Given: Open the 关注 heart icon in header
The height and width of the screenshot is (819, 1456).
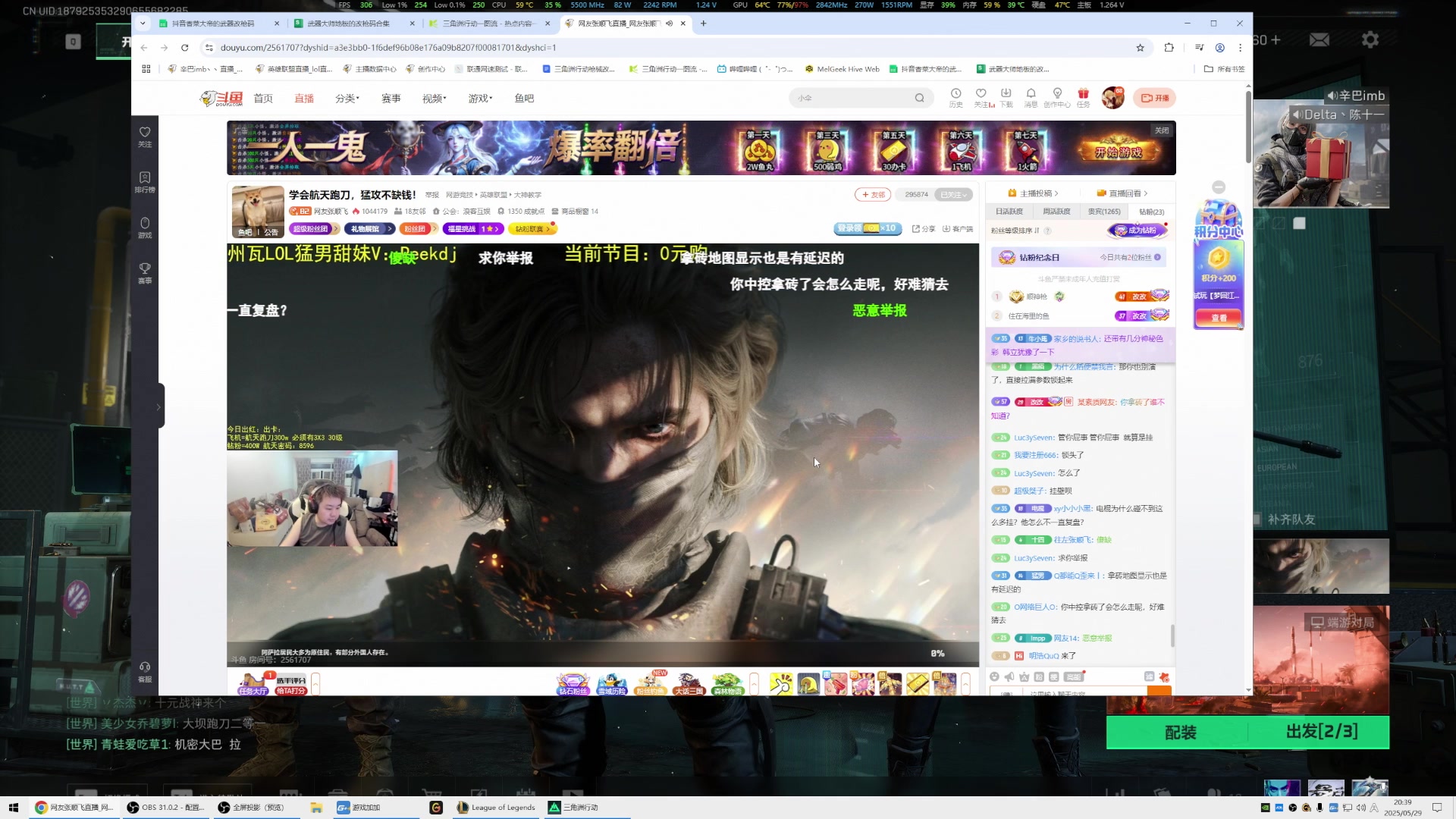Looking at the screenshot, I should [982, 98].
